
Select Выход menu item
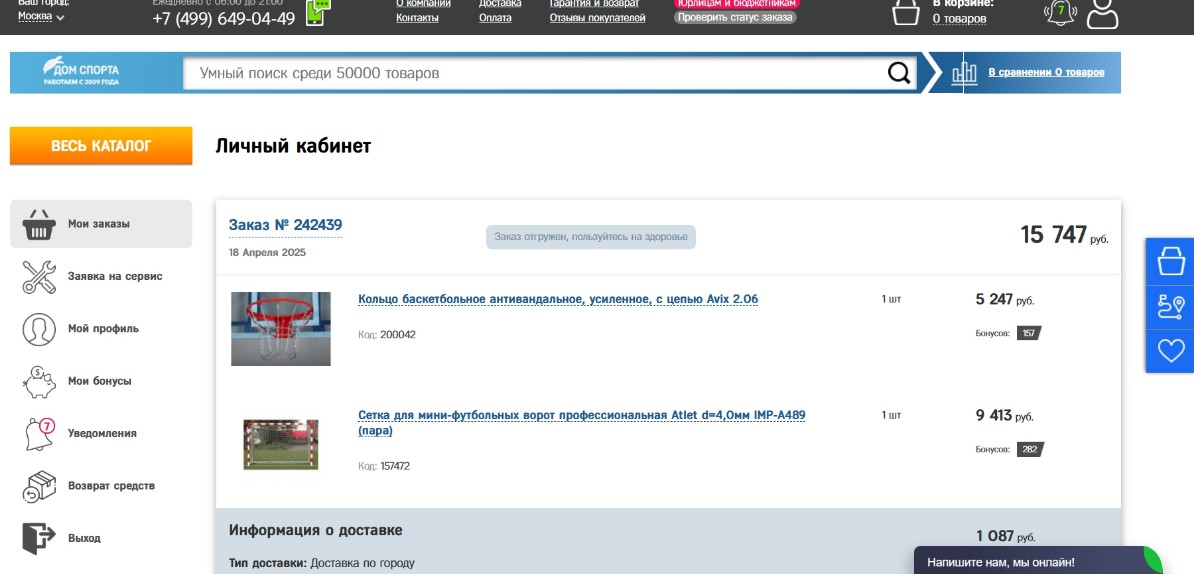pos(84,538)
